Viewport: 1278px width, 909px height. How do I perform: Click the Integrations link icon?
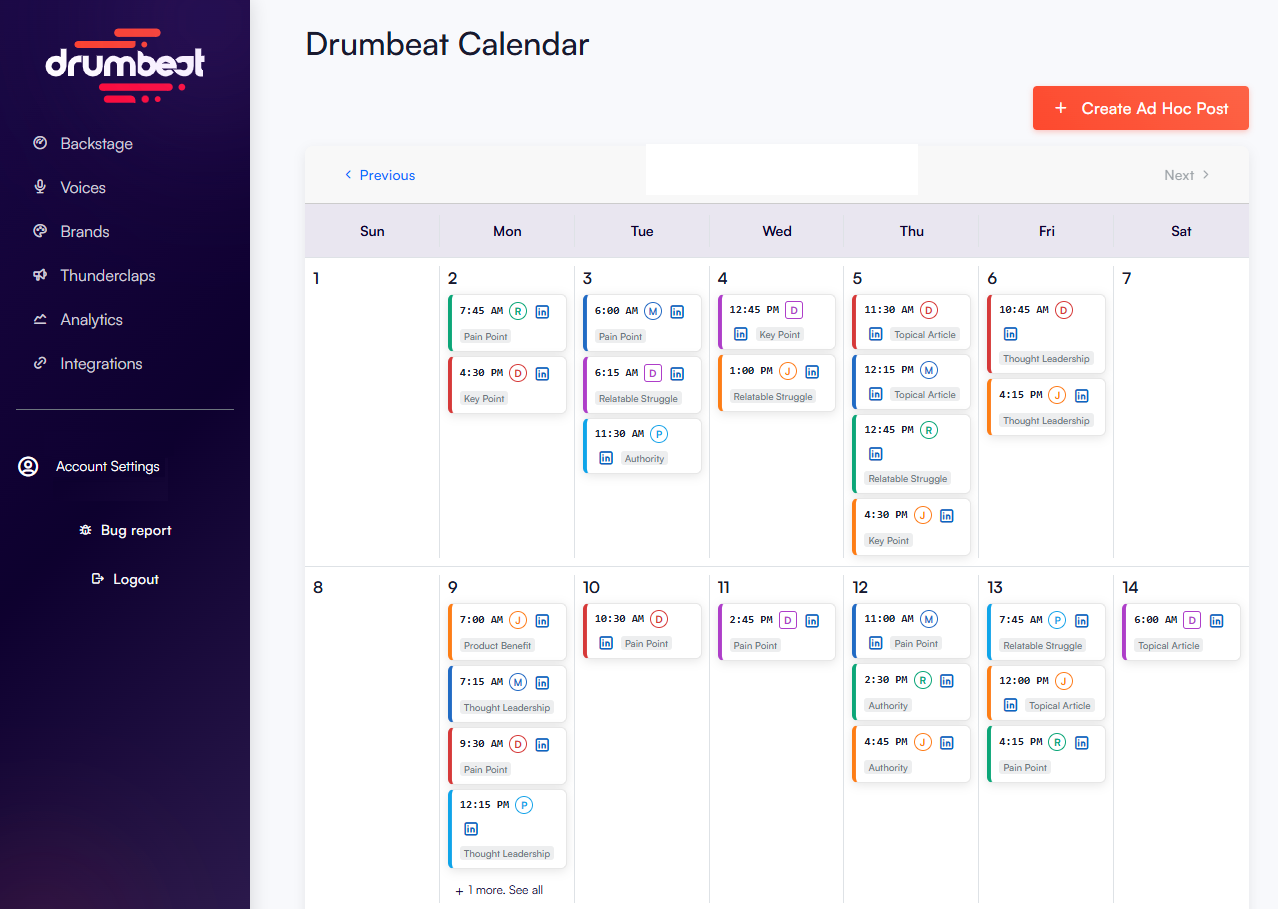[x=40, y=363]
